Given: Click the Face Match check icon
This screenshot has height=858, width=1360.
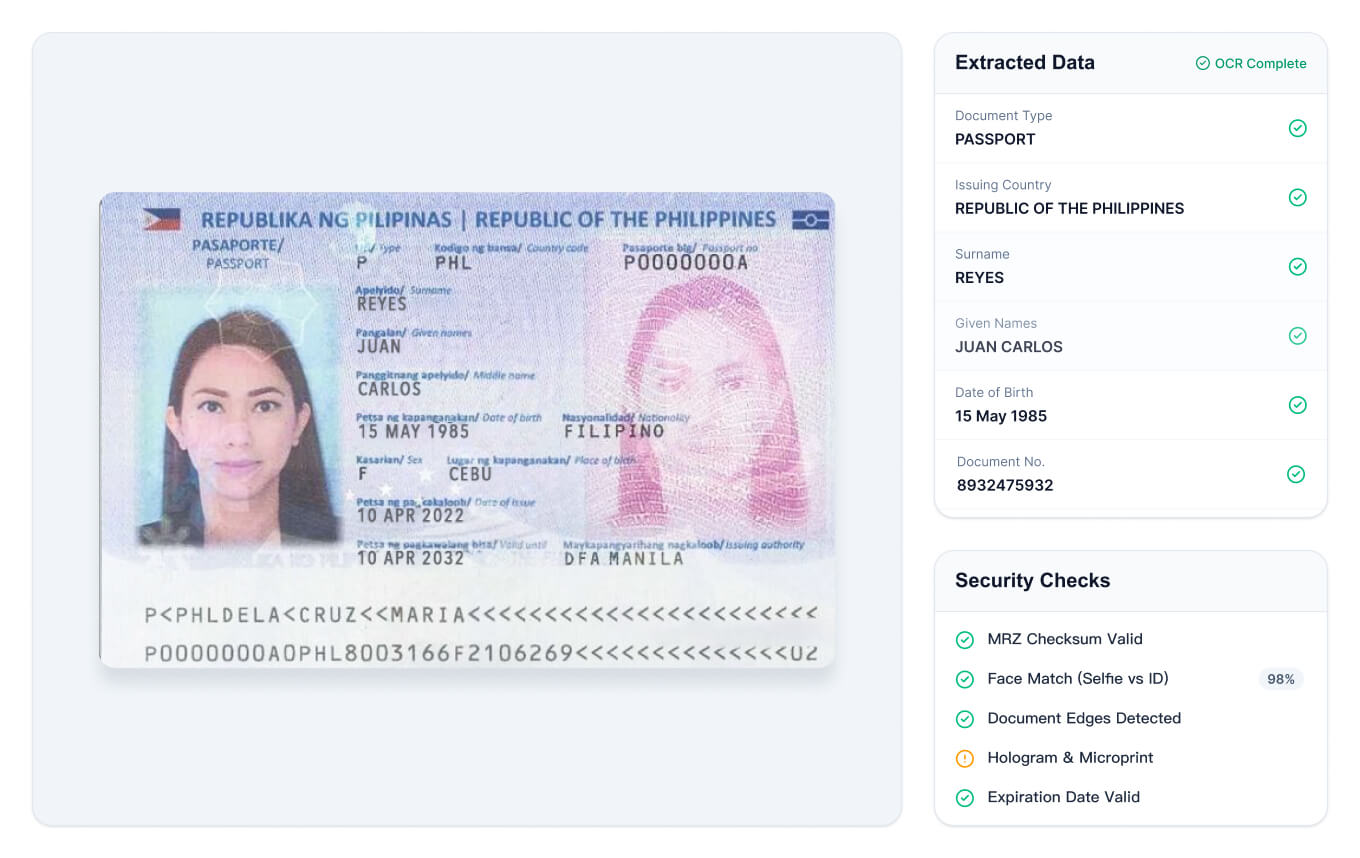Looking at the screenshot, I should 965,679.
